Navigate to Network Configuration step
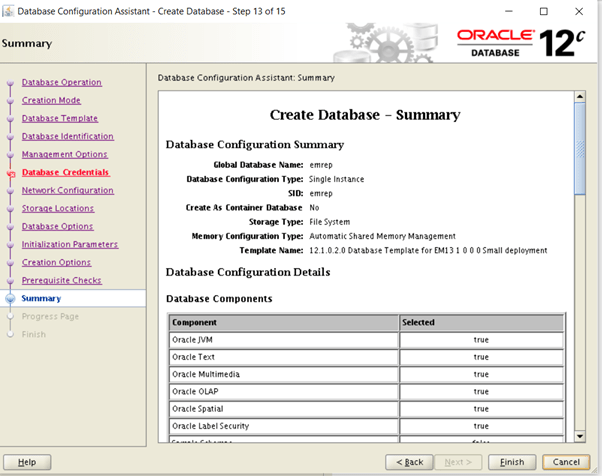 (x=67, y=190)
